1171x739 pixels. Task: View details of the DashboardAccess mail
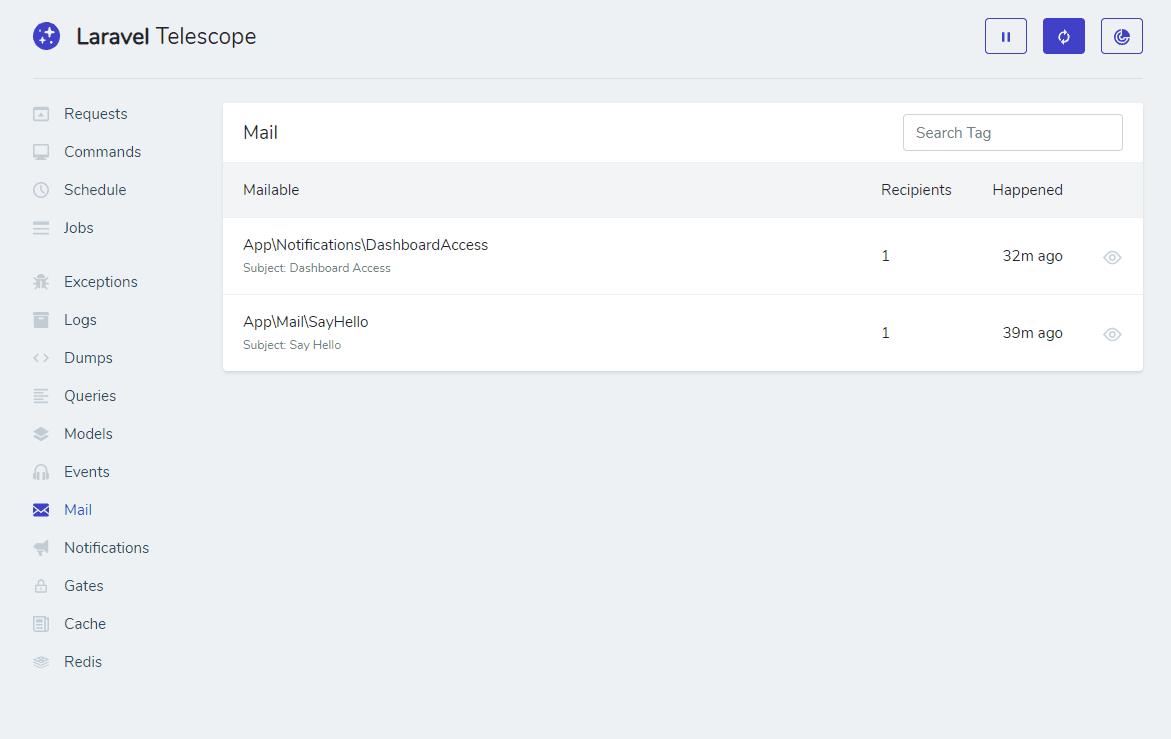click(x=1112, y=257)
